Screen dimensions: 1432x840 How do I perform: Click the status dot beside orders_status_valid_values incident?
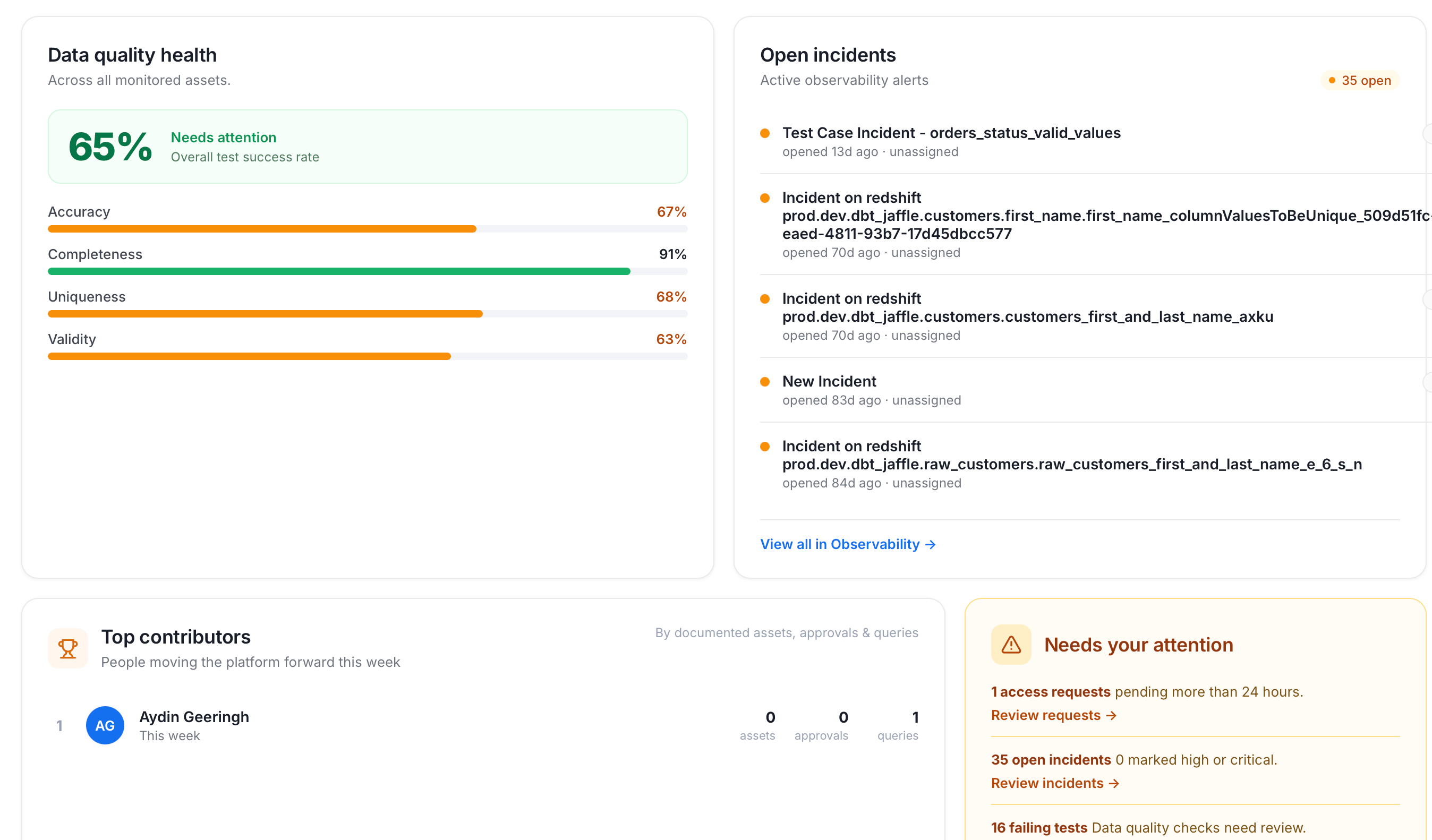[x=765, y=133]
